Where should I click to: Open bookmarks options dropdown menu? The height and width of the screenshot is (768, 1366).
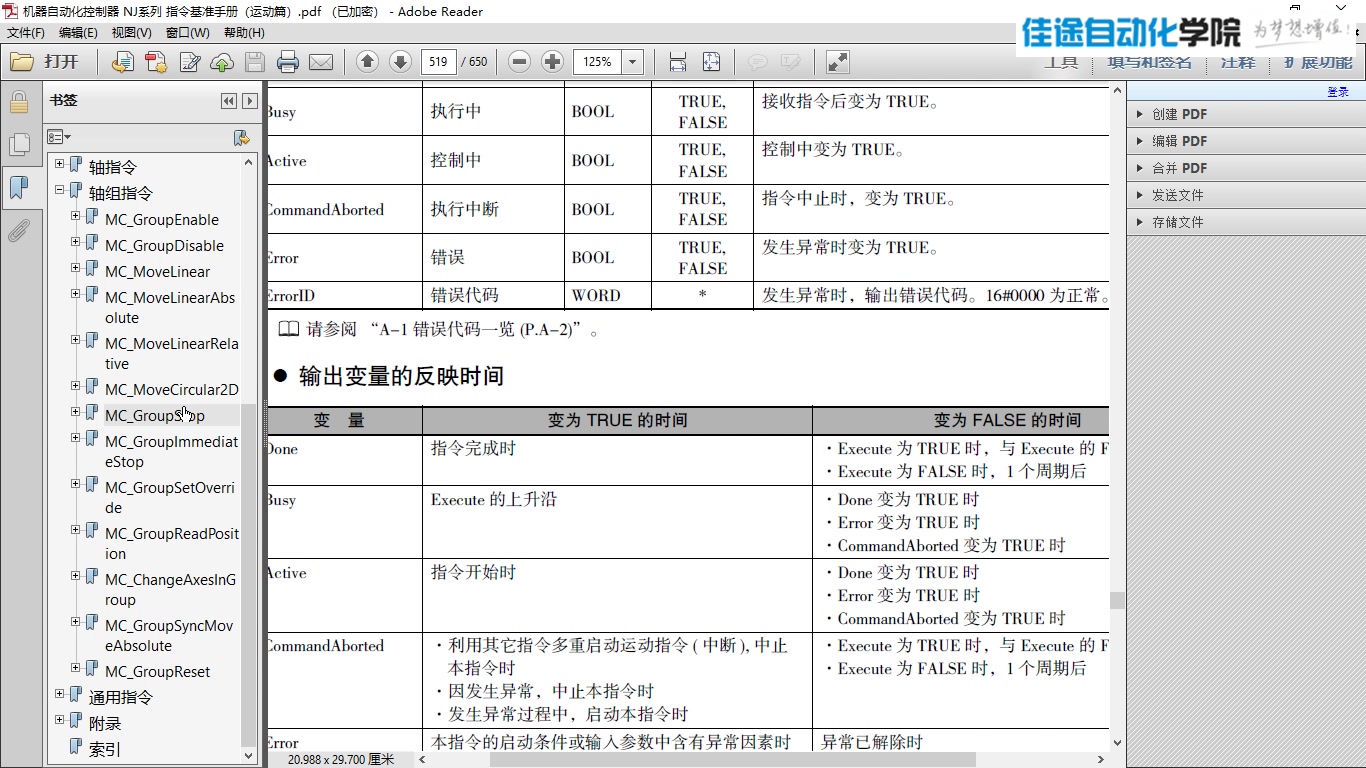[59, 137]
